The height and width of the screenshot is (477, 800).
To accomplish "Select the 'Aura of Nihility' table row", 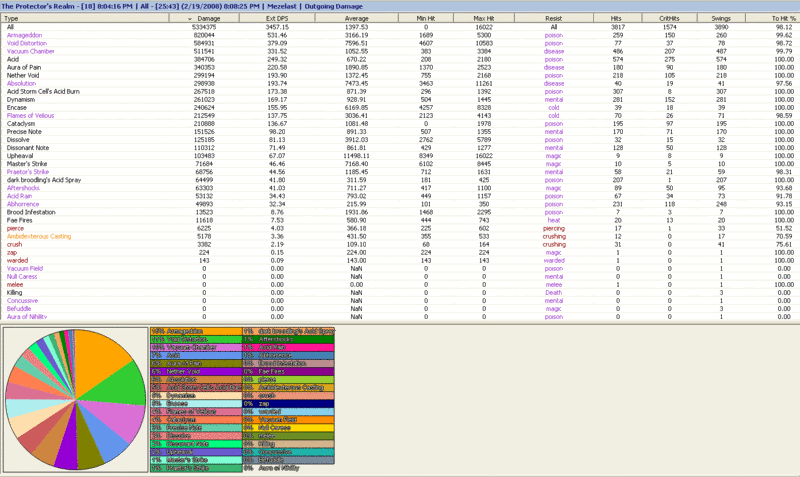I will point(400,317).
